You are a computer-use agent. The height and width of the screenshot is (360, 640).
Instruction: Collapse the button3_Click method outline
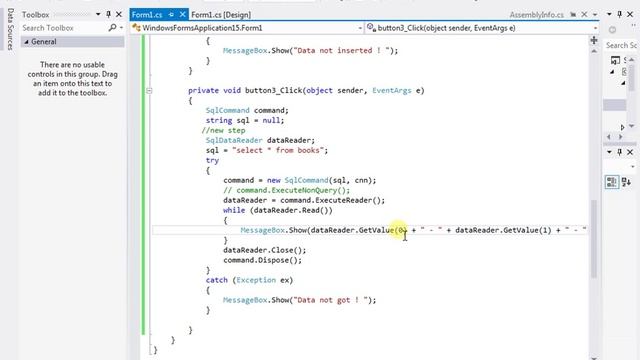coord(149,91)
